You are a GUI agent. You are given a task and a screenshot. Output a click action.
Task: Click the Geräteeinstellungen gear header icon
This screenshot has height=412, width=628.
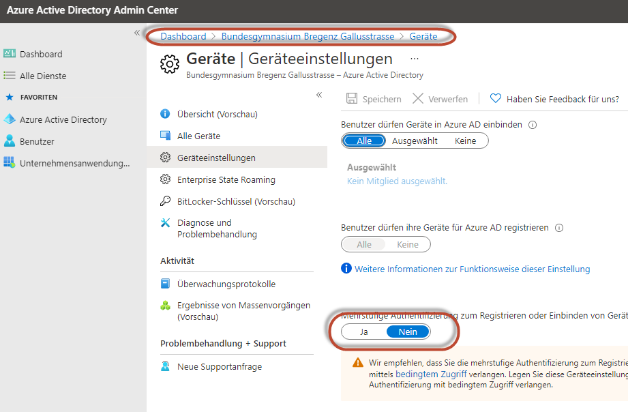169,64
